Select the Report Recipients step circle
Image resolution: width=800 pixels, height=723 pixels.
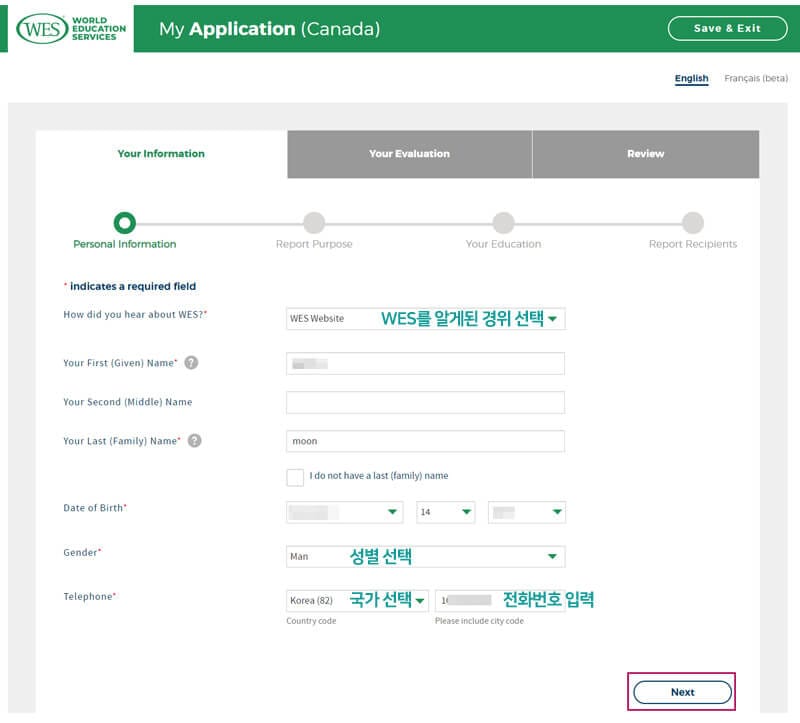[x=692, y=222]
